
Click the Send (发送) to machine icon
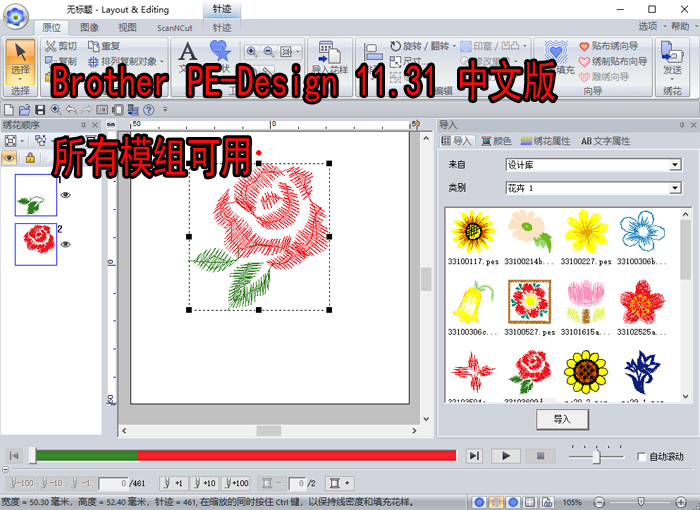click(x=672, y=54)
